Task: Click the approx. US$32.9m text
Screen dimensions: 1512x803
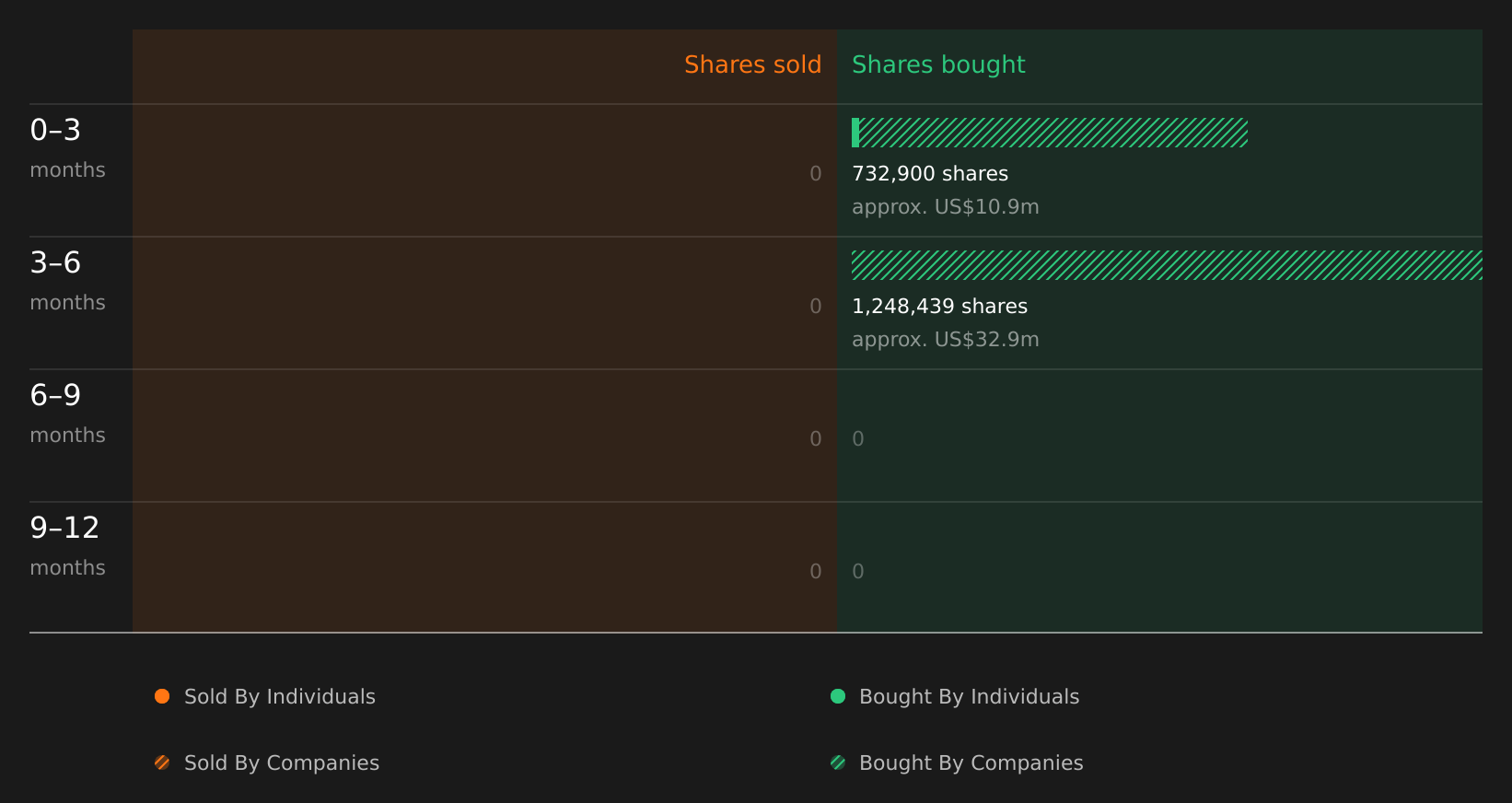Action: pyautogui.click(x=946, y=340)
